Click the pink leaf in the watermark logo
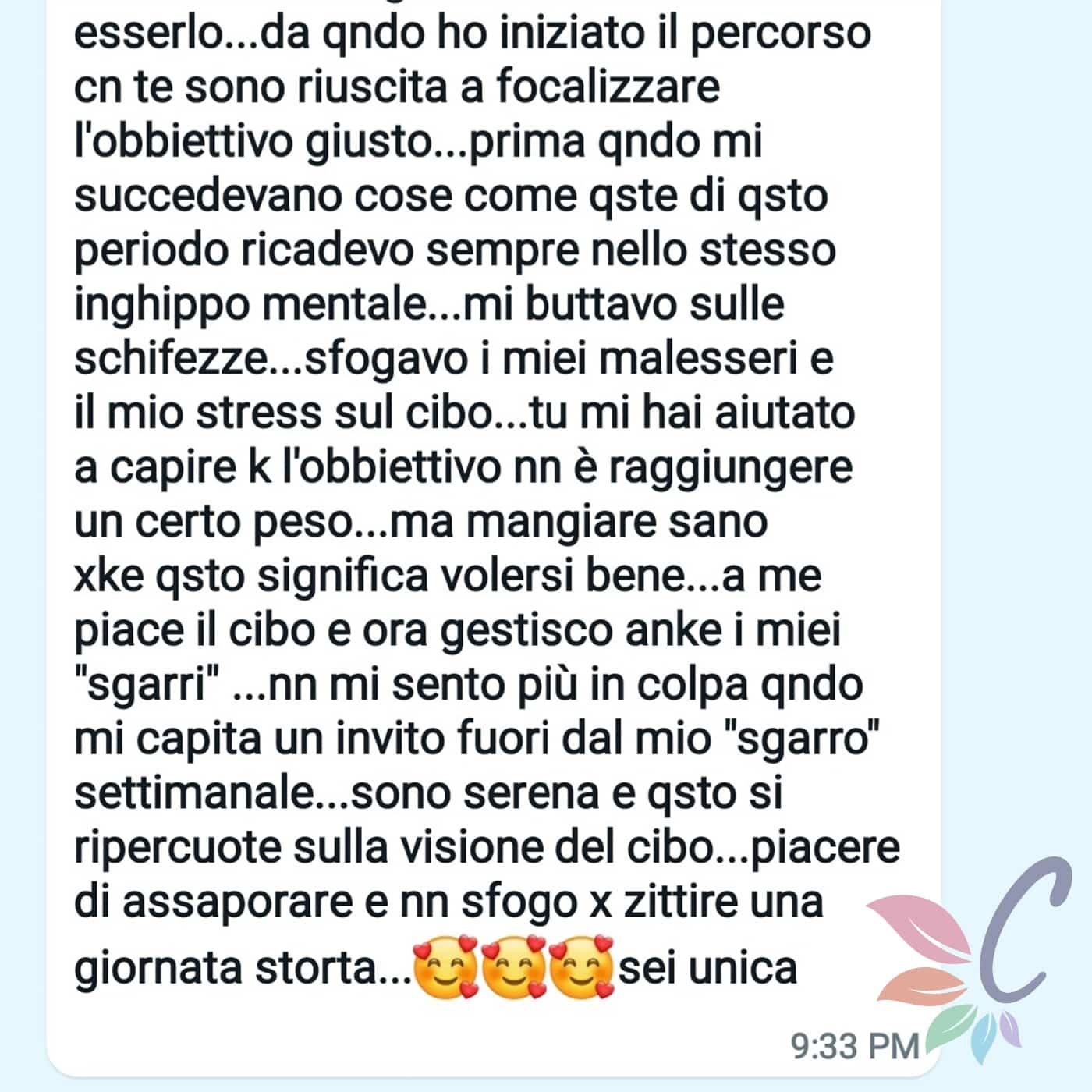 (x=920, y=930)
